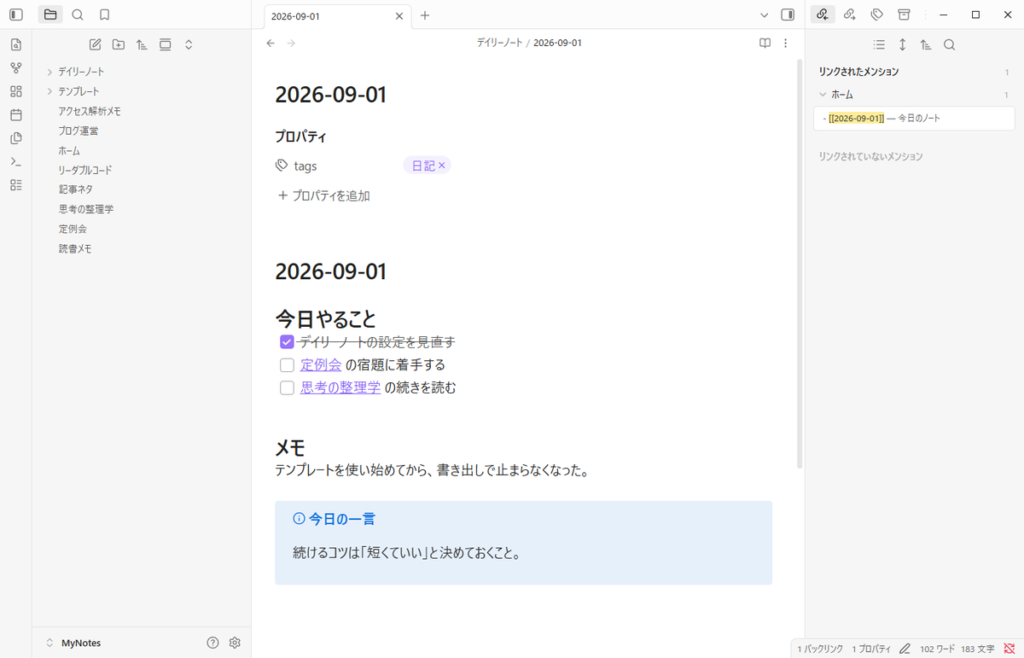Open the bottom ribbon list icon
The image size is (1024, 658).
[x=16, y=185]
